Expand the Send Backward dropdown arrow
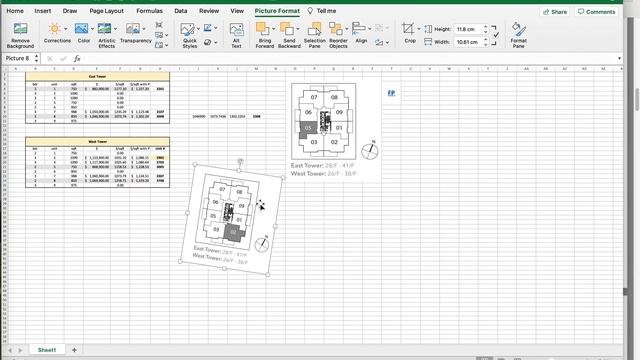The image size is (640, 360). pos(298,29)
